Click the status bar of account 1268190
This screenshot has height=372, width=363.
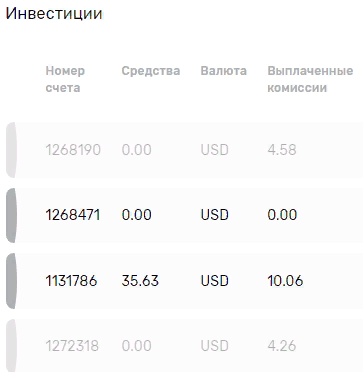11,150
